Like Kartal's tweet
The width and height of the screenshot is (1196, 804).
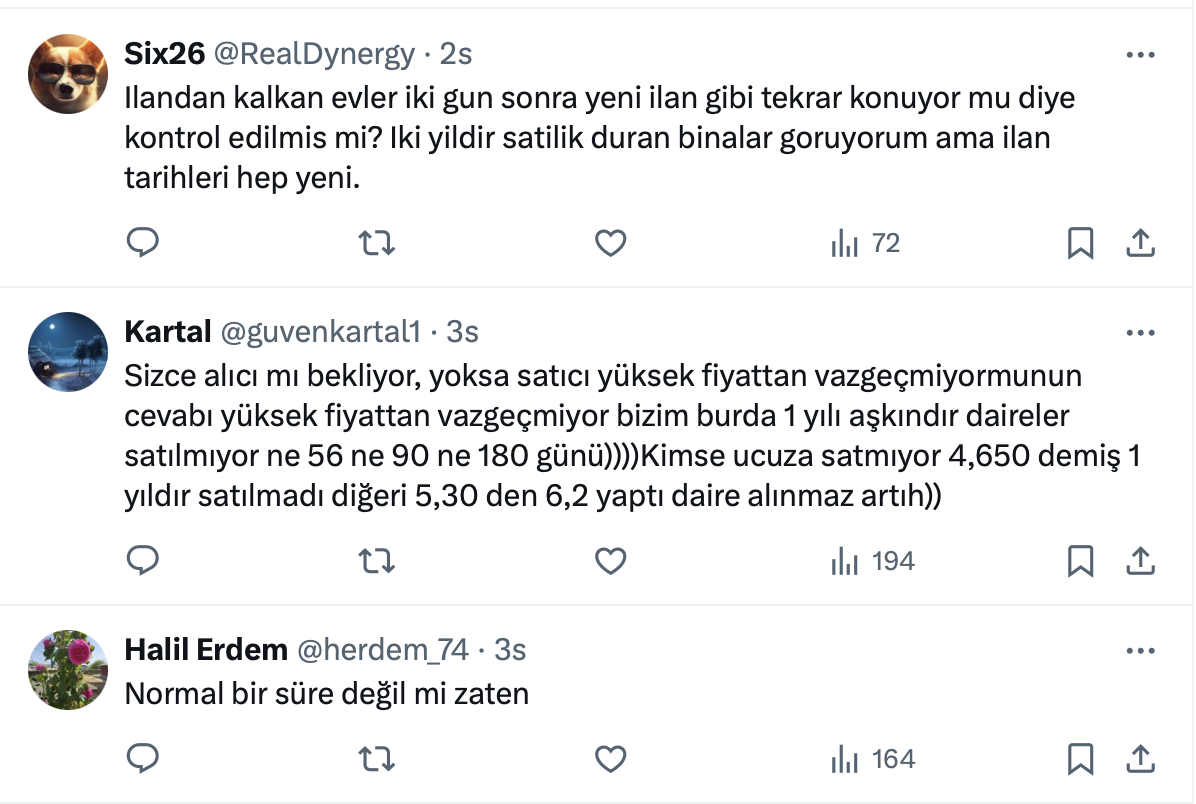click(x=610, y=561)
